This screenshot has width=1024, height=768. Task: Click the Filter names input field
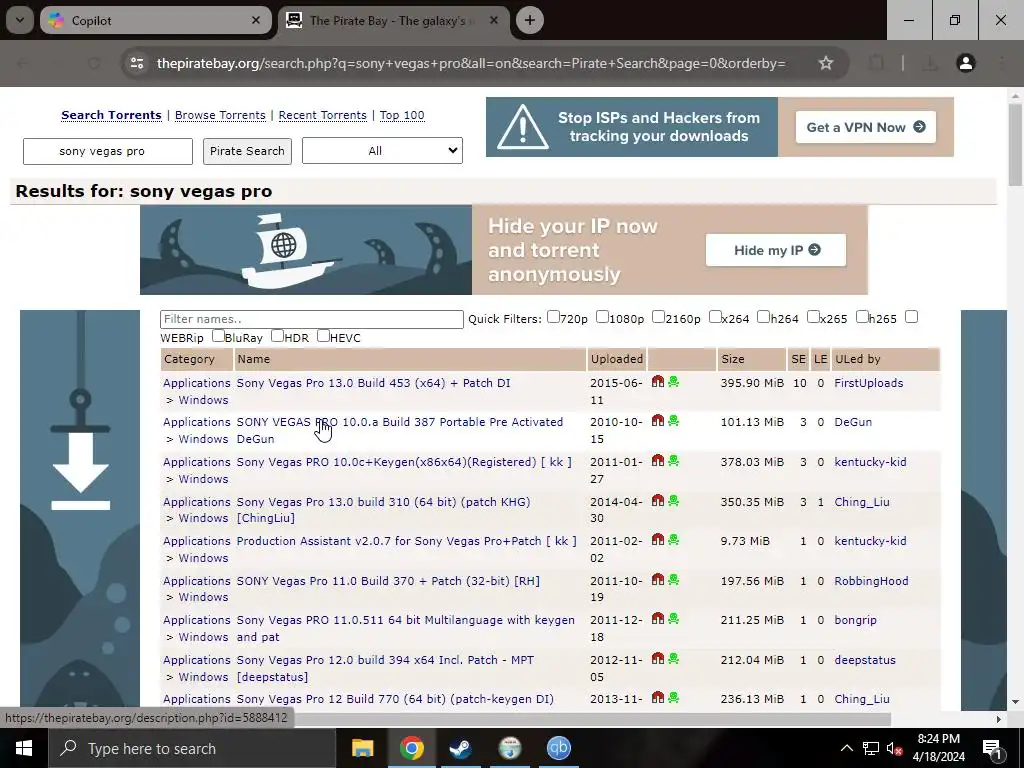312,319
